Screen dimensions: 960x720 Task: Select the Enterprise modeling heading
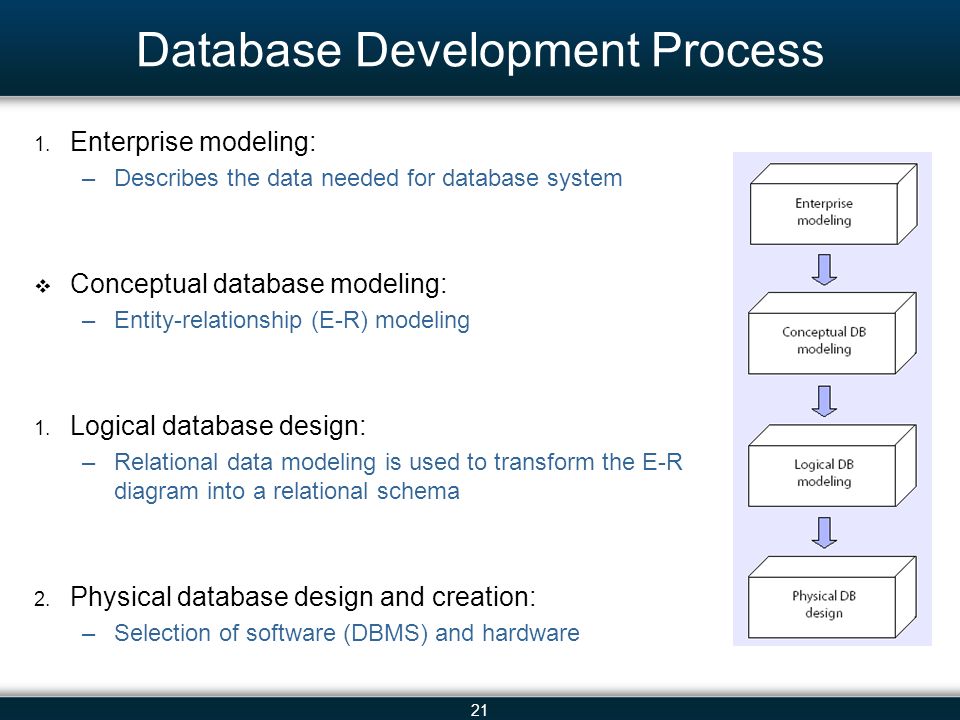[193, 142]
